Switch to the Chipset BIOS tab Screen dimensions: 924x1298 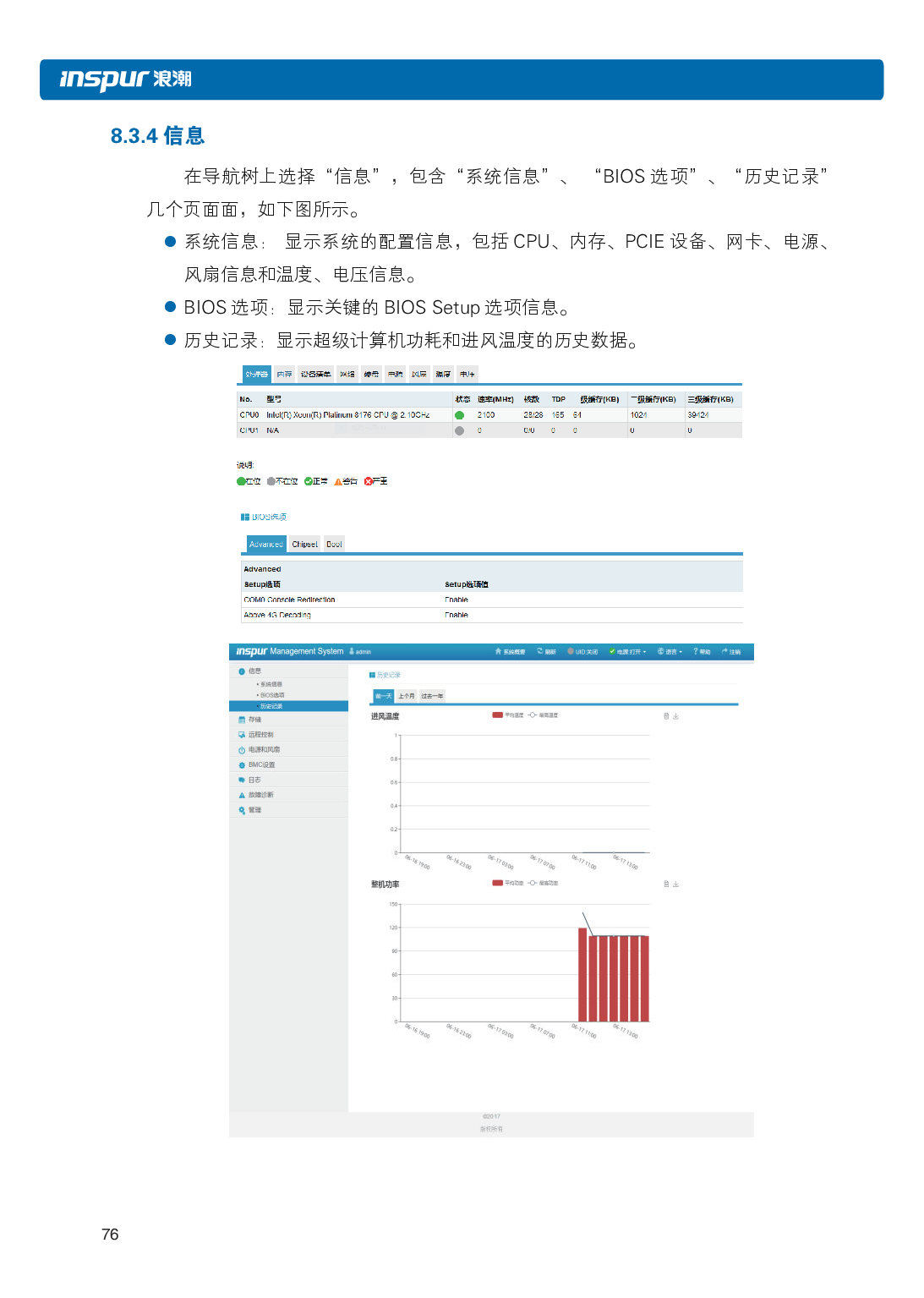click(x=304, y=545)
